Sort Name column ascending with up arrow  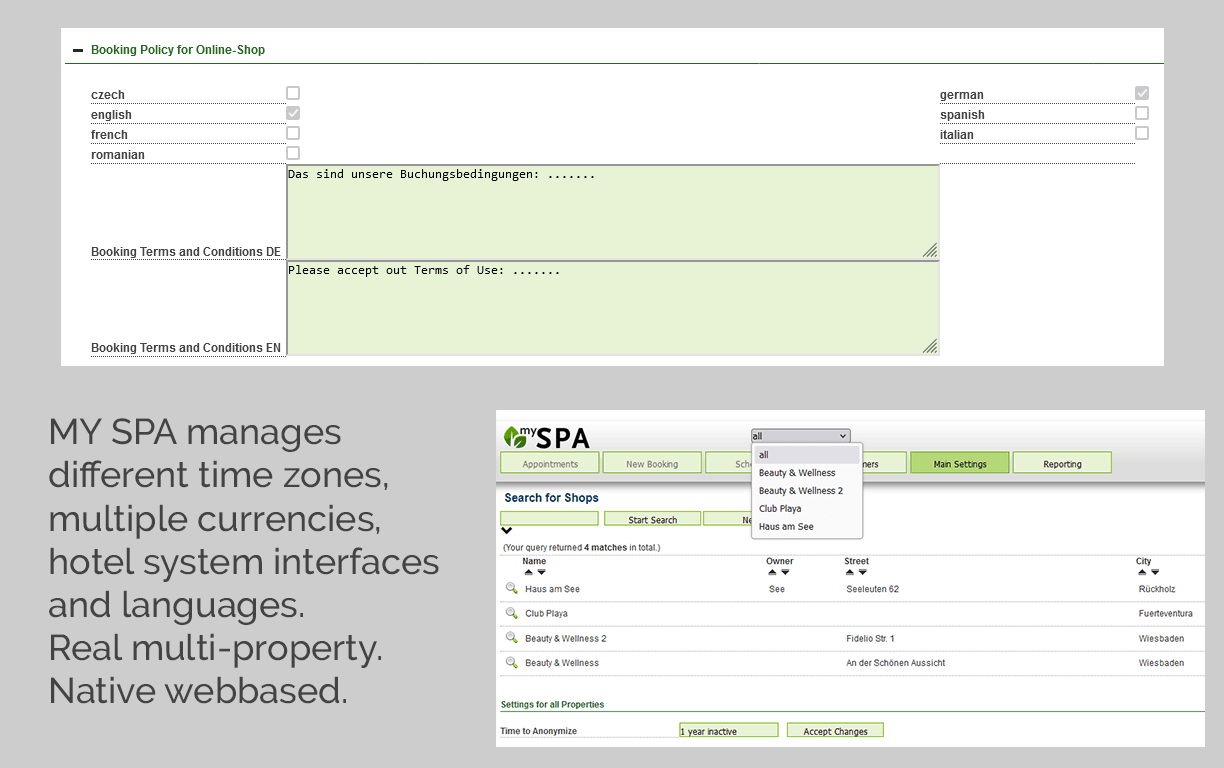[529, 572]
